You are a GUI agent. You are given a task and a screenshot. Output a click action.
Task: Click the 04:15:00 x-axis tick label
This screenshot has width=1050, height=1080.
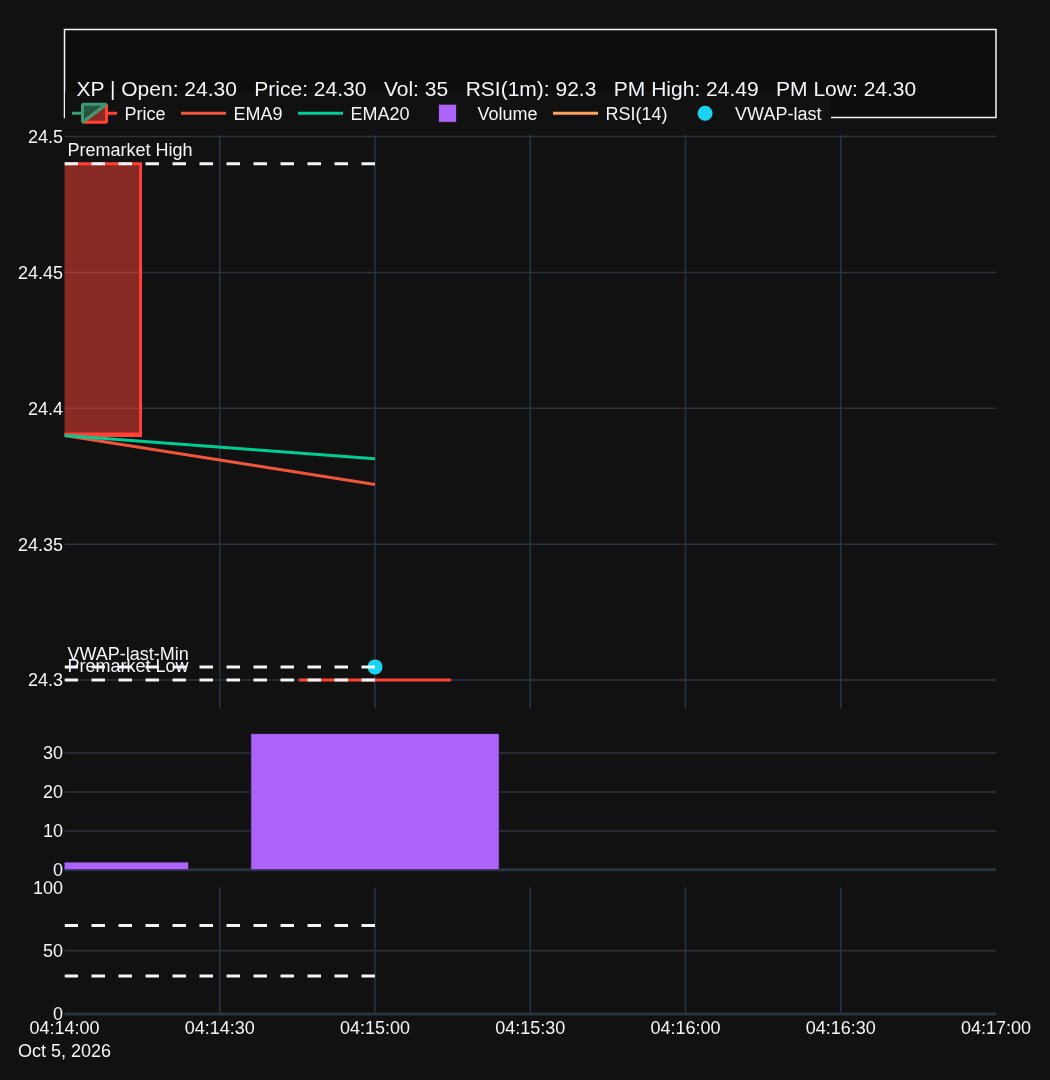pyautogui.click(x=375, y=1028)
